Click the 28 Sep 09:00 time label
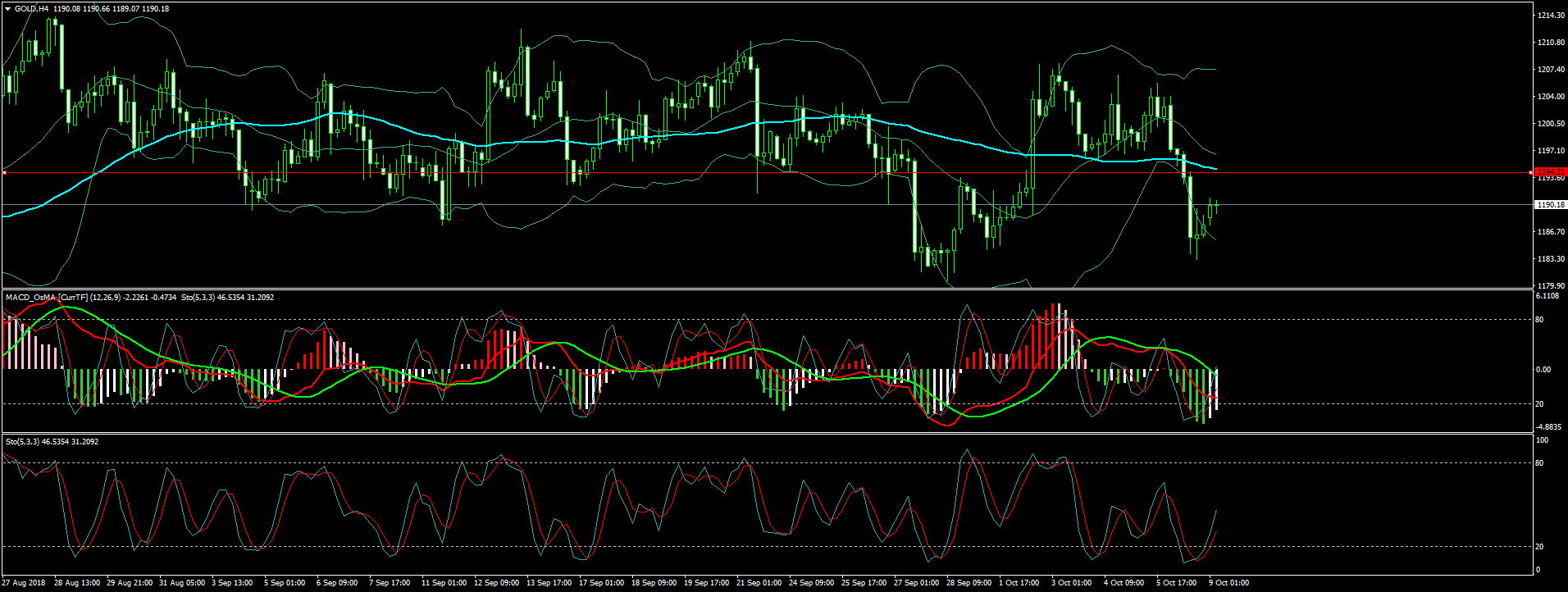 point(969,583)
